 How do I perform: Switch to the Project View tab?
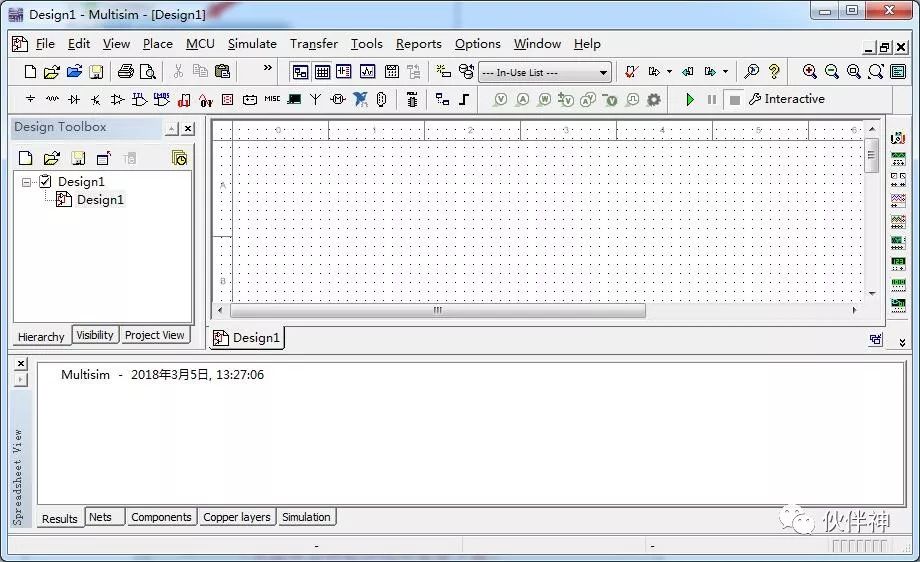(x=155, y=335)
